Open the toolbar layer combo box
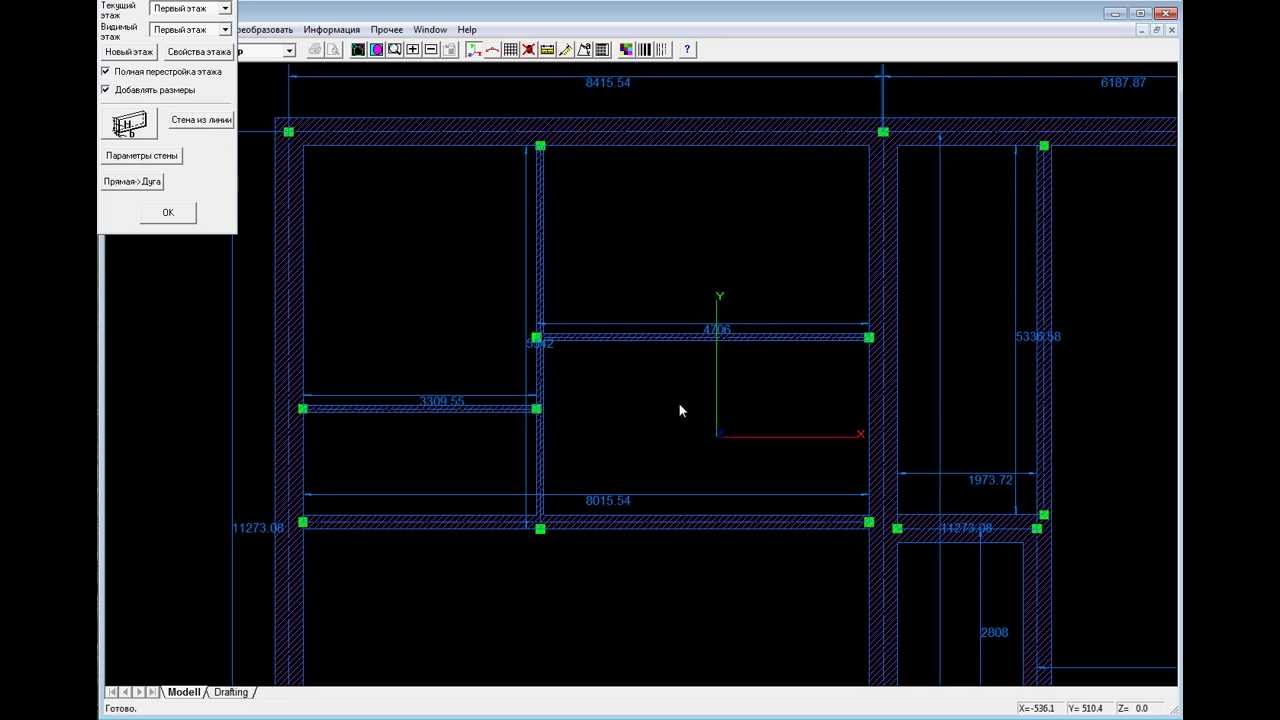Screen dimensions: 1280x720 click(x=289, y=51)
